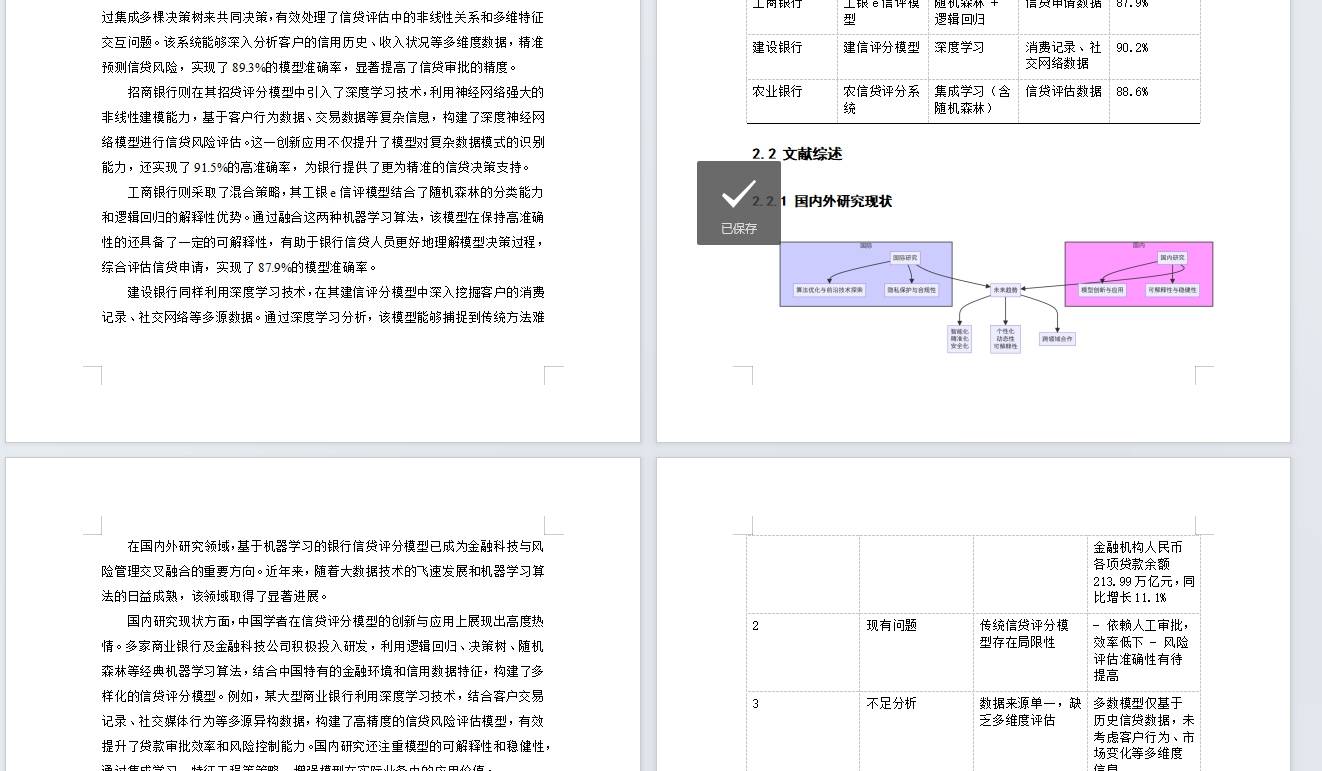This screenshot has width=1322, height=771.
Task: Select the 建信评分模型 table cell
Action: point(882,56)
